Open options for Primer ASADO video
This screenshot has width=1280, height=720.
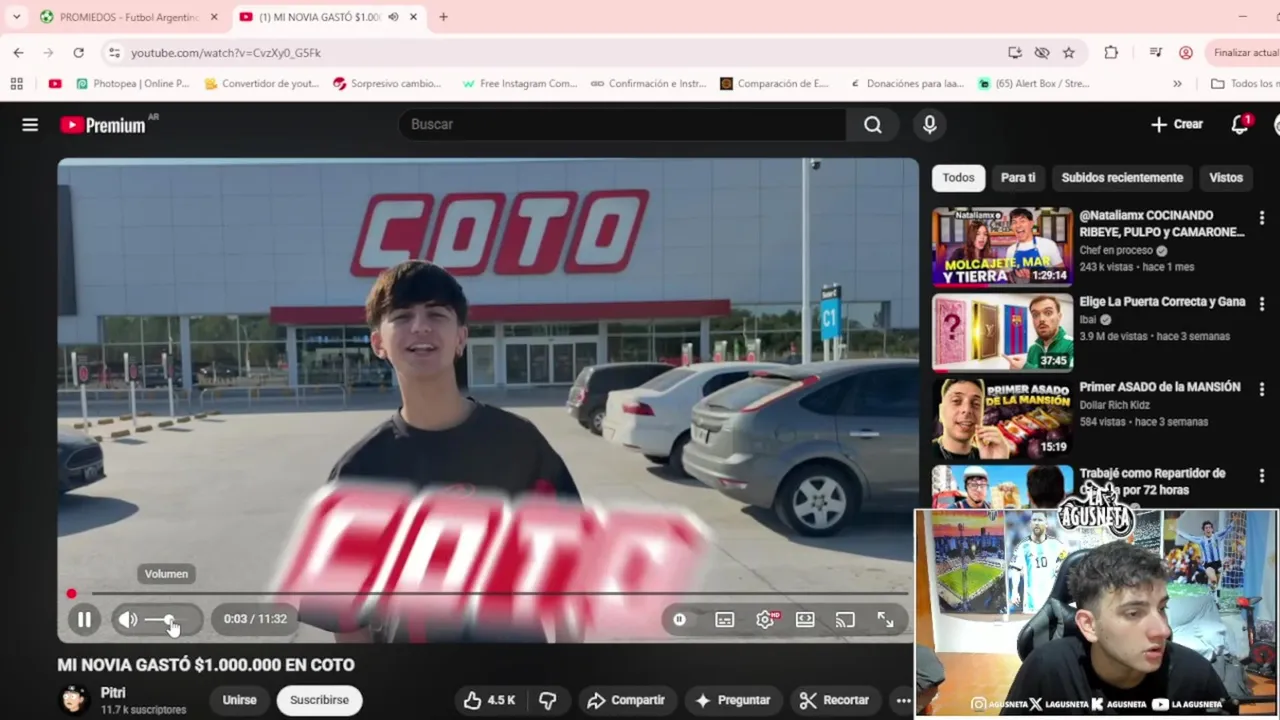[x=1262, y=389]
